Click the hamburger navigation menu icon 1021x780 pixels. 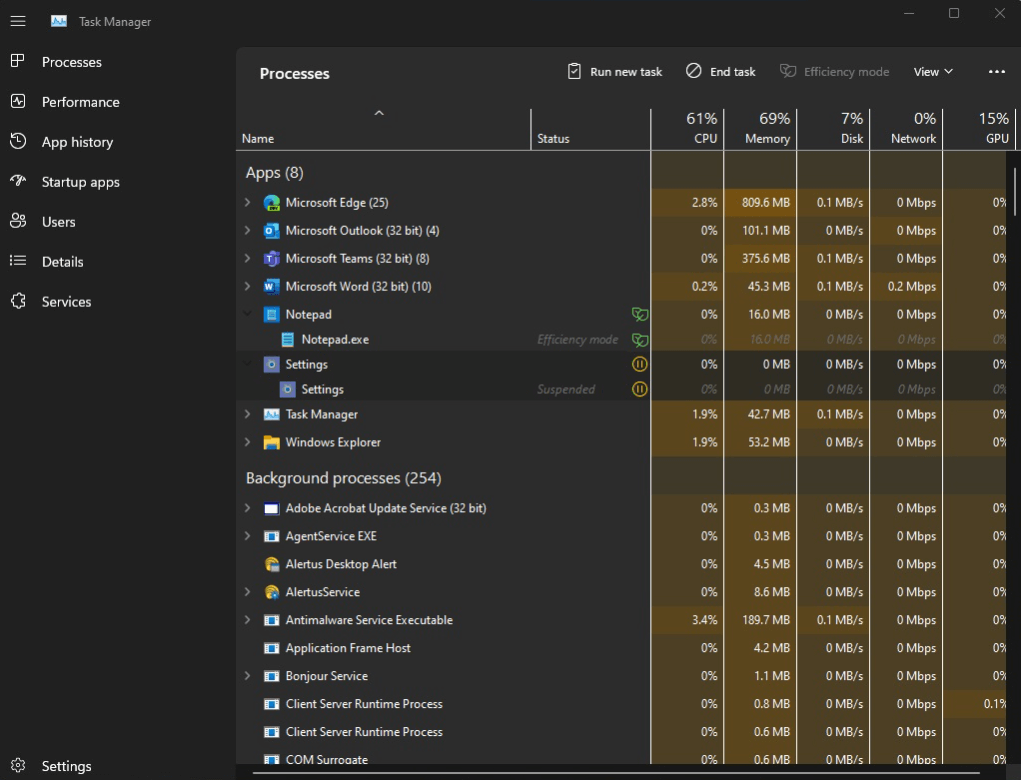coord(17,20)
